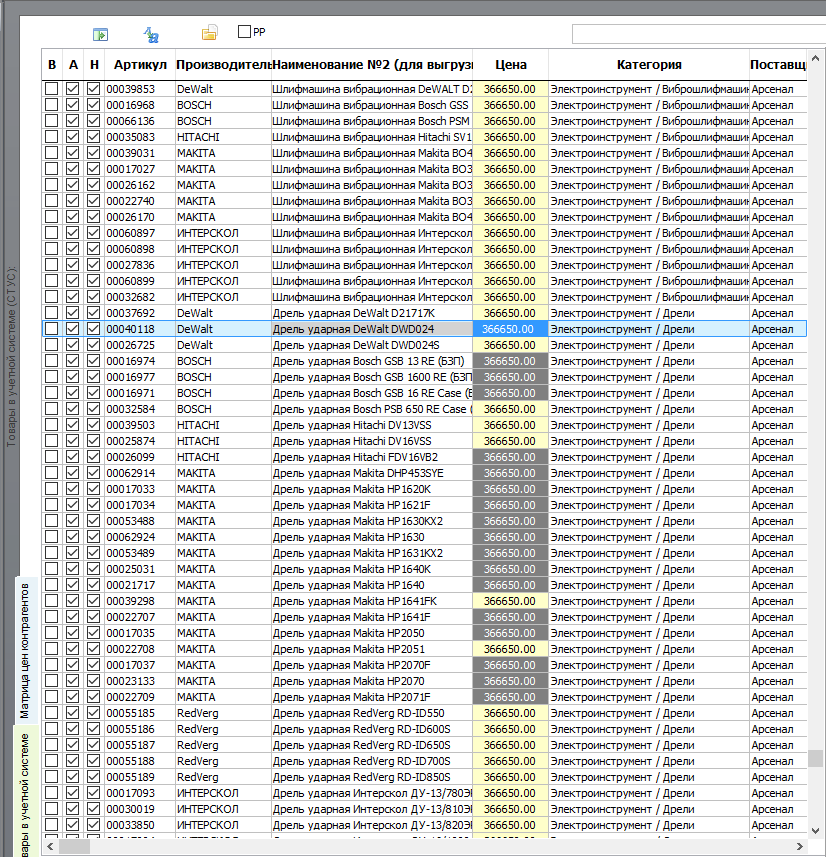Click the find and replace letters icon
The height and width of the screenshot is (857, 826).
pos(151,35)
